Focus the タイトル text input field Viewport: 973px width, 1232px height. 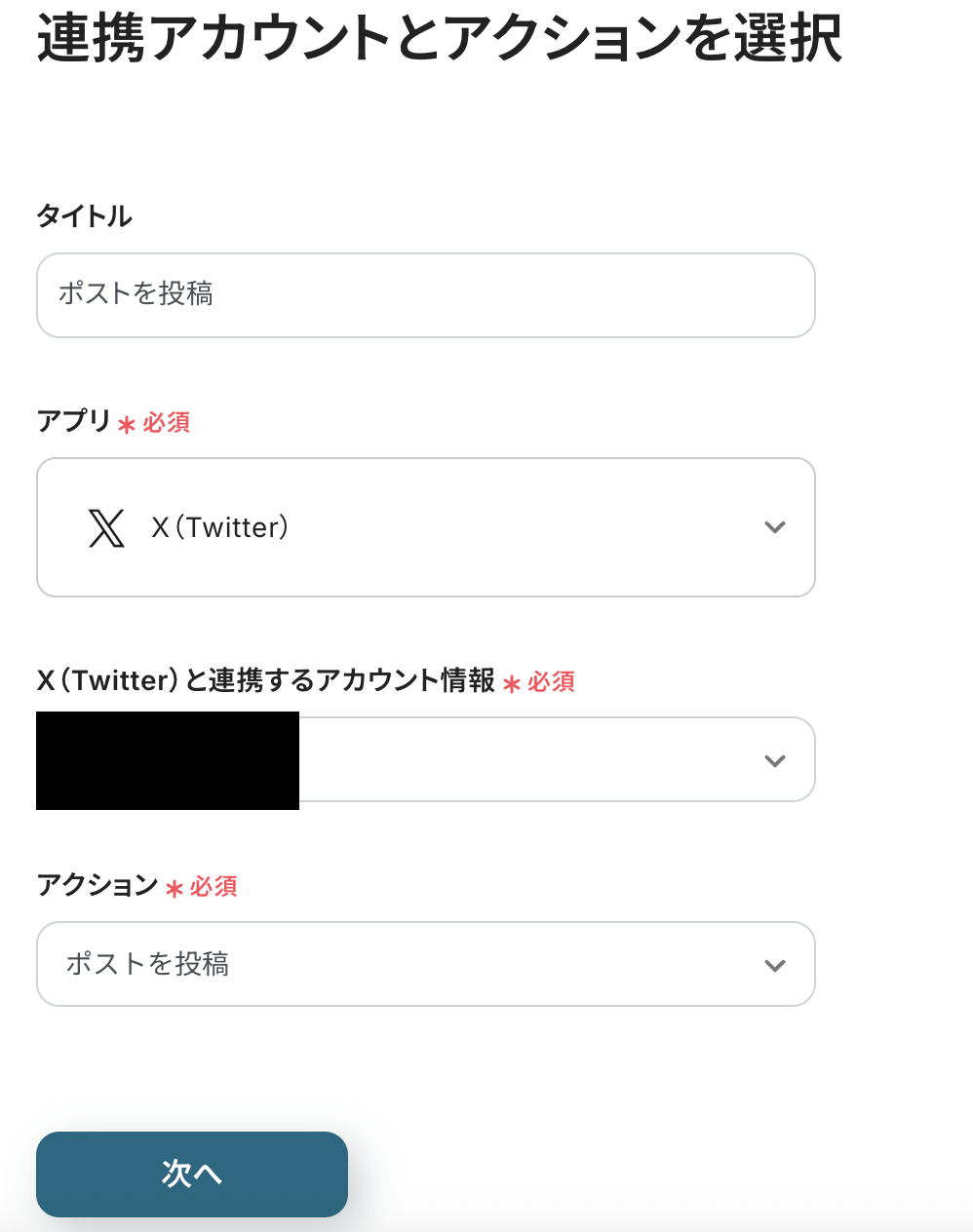tap(425, 295)
